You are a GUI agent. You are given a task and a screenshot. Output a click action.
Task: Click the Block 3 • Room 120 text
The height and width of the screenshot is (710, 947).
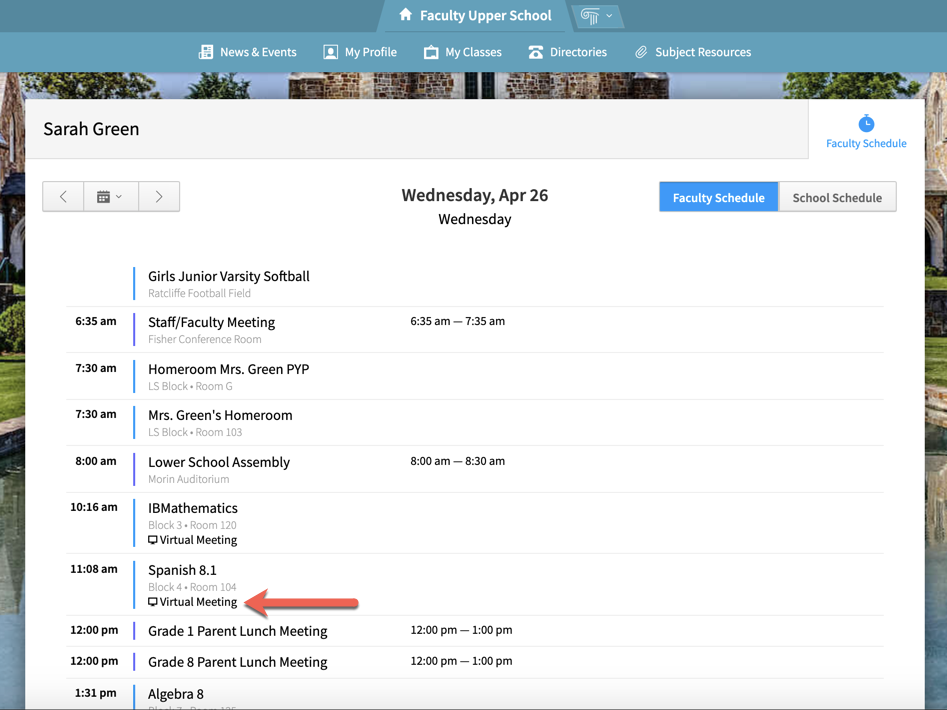pyautogui.click(x=192, y=525)
